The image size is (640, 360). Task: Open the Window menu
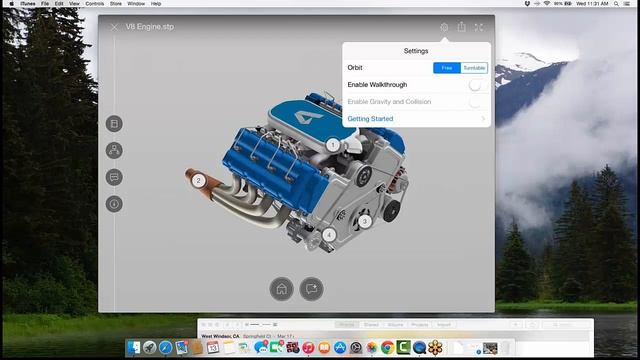pos(136,4)
